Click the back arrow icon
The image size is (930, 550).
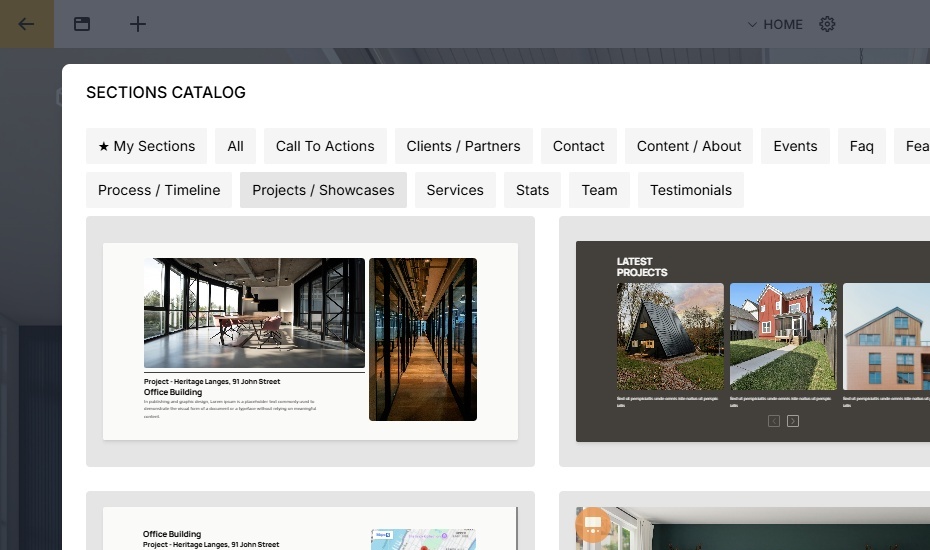[x=26, y=24]
